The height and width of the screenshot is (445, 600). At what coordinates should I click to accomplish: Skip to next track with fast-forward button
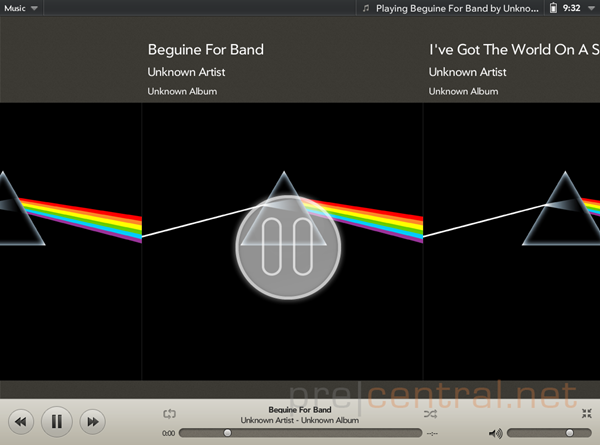point(92,422)
